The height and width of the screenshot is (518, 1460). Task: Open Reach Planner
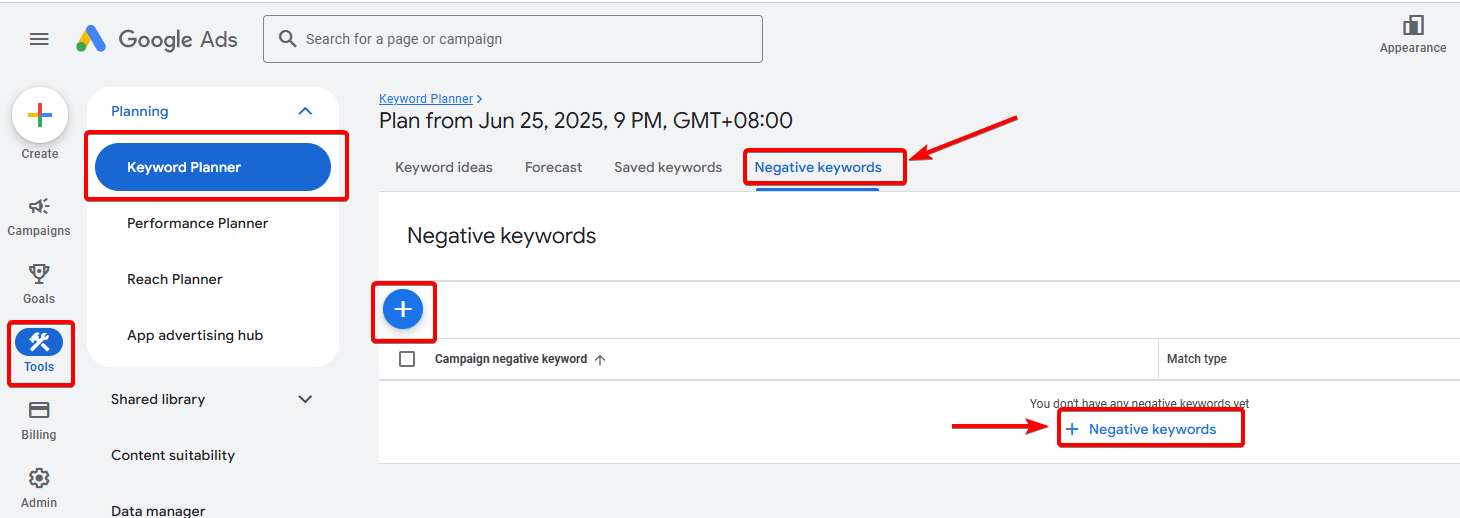175,279
